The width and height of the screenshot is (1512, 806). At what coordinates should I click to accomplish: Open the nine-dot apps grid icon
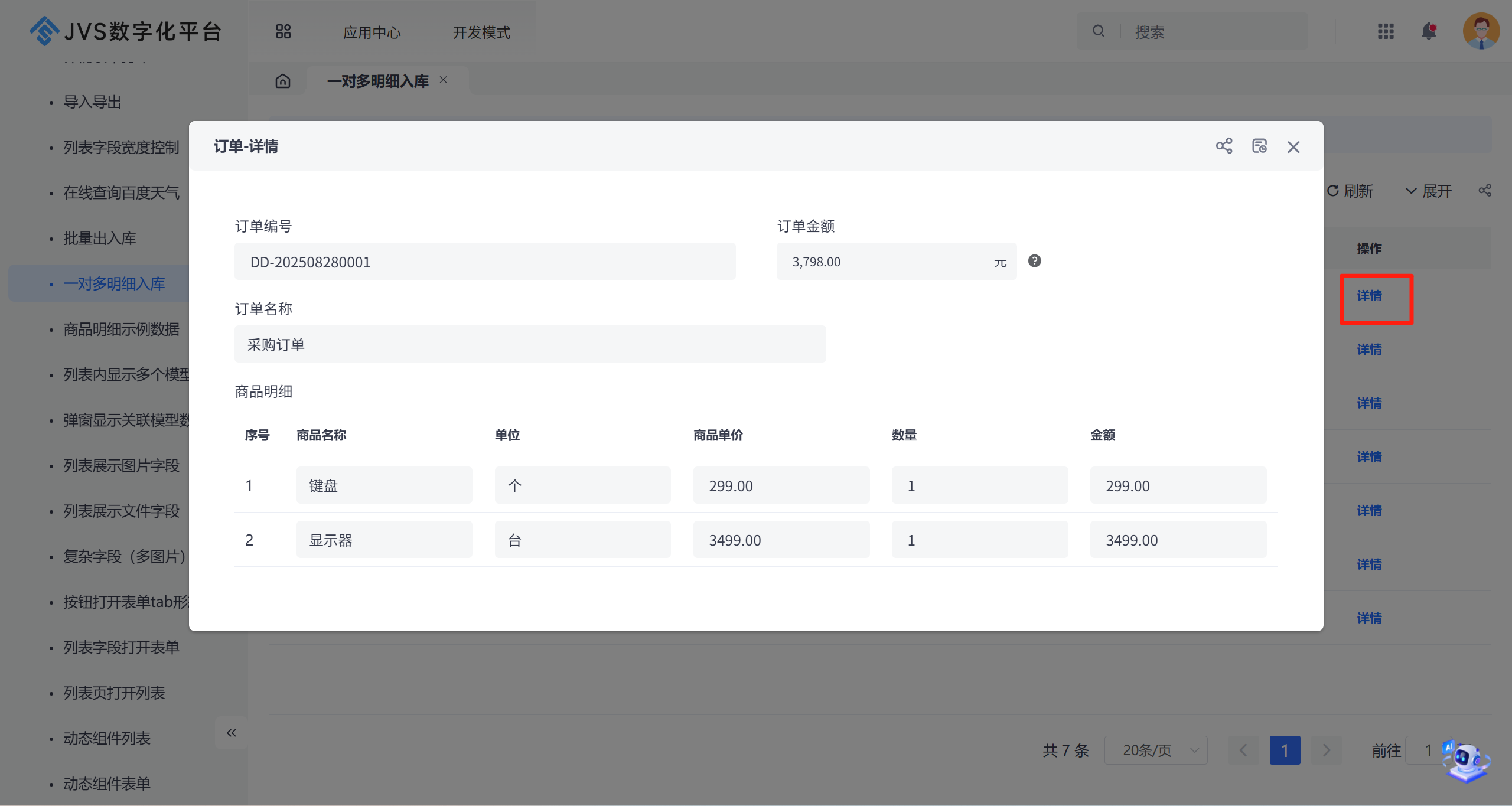[1386, 31]
